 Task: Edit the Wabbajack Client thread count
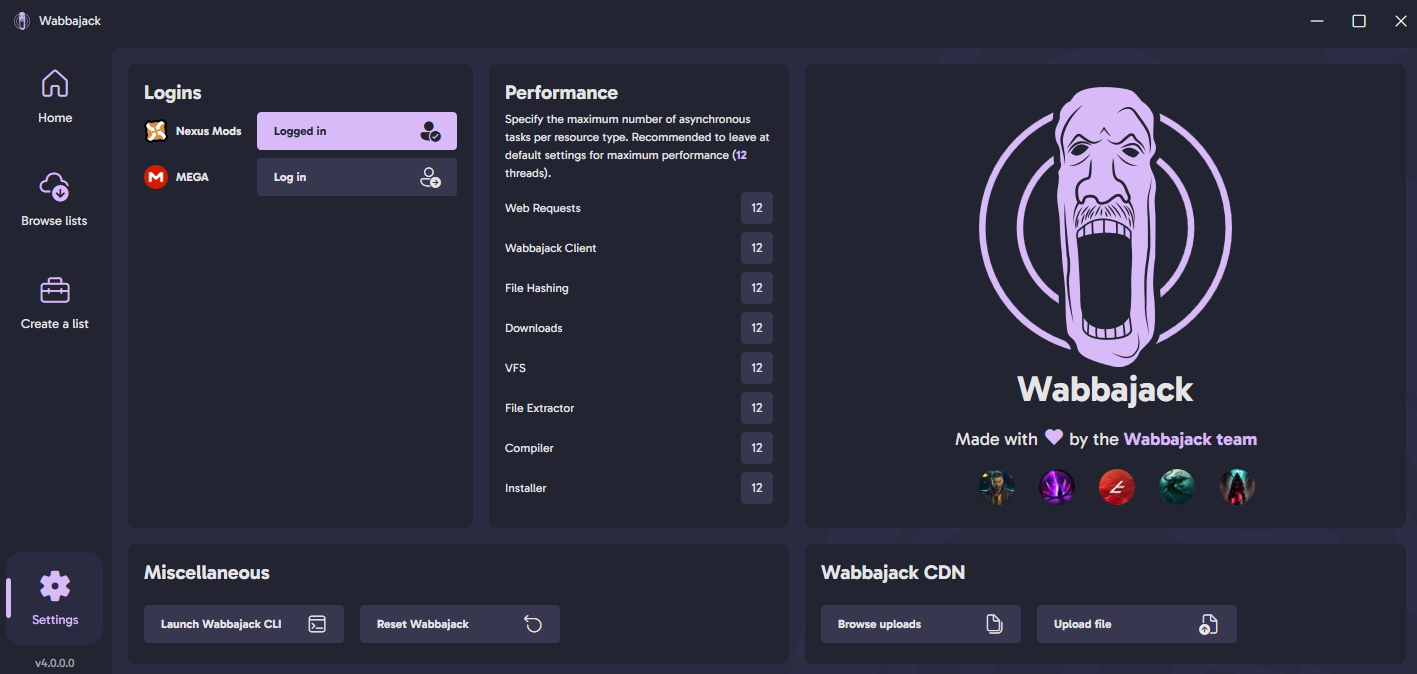tap(757, 248)
